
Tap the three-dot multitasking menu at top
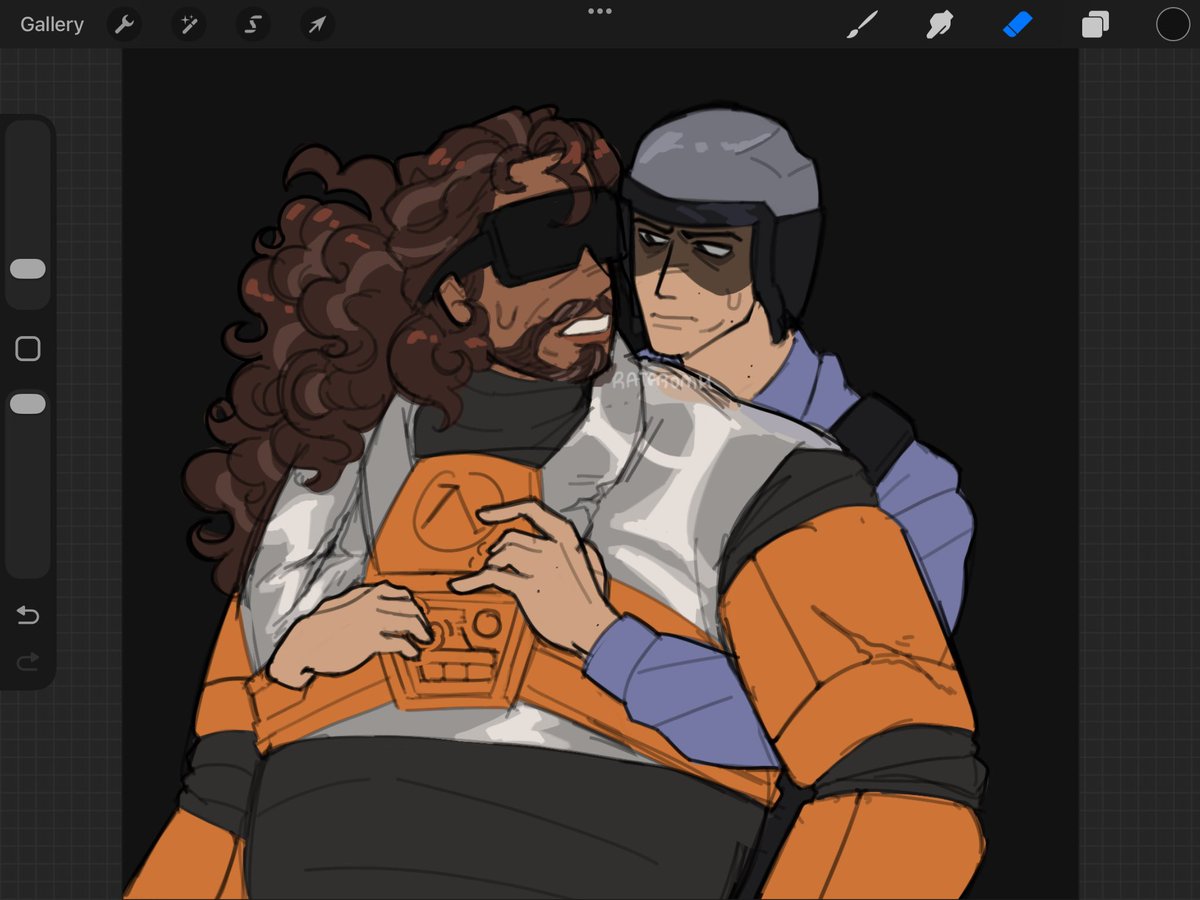point(600,11)
